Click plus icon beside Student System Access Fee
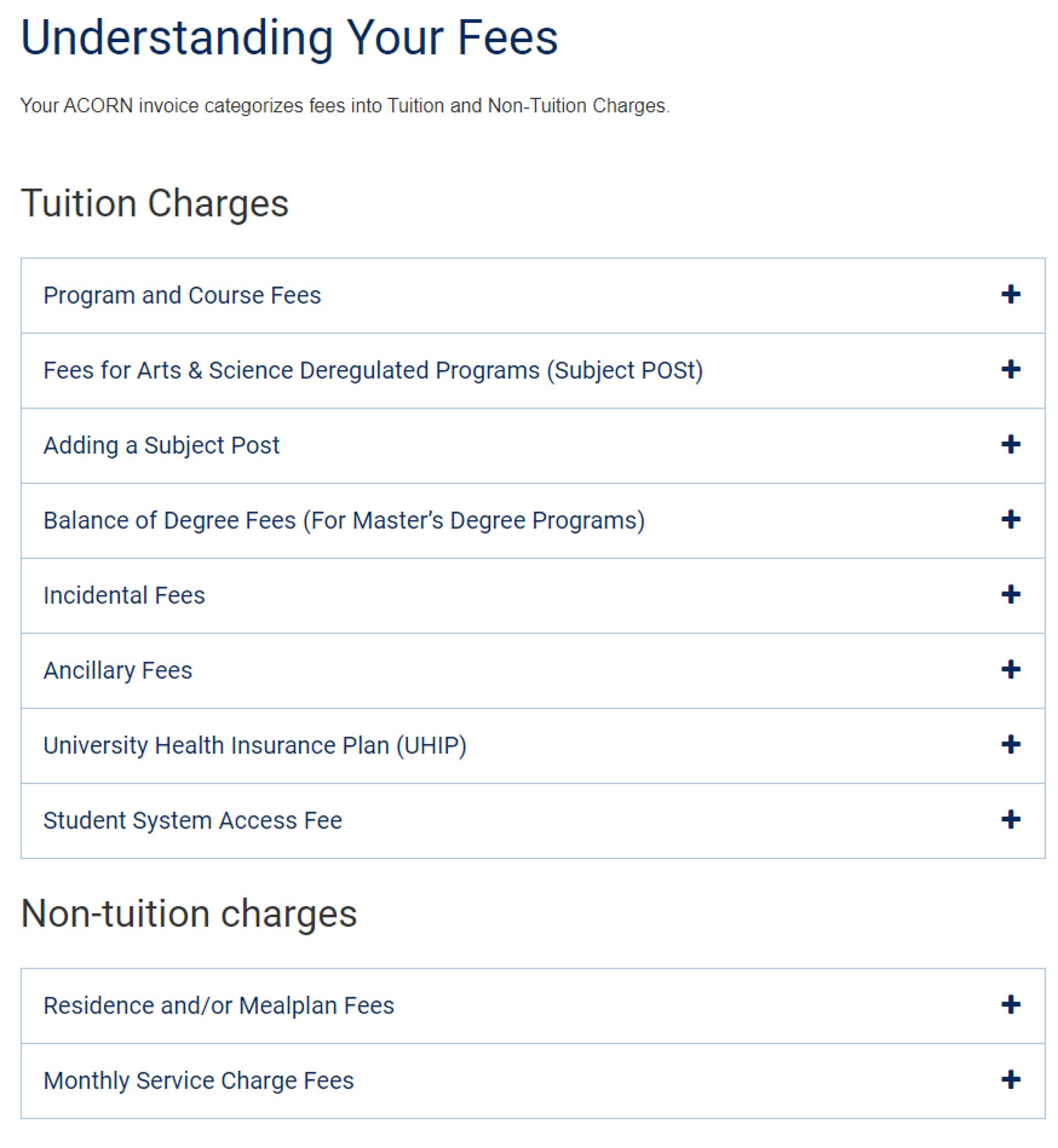Viewport: 1058px width, 1148px height. [x=1011, y=820]
